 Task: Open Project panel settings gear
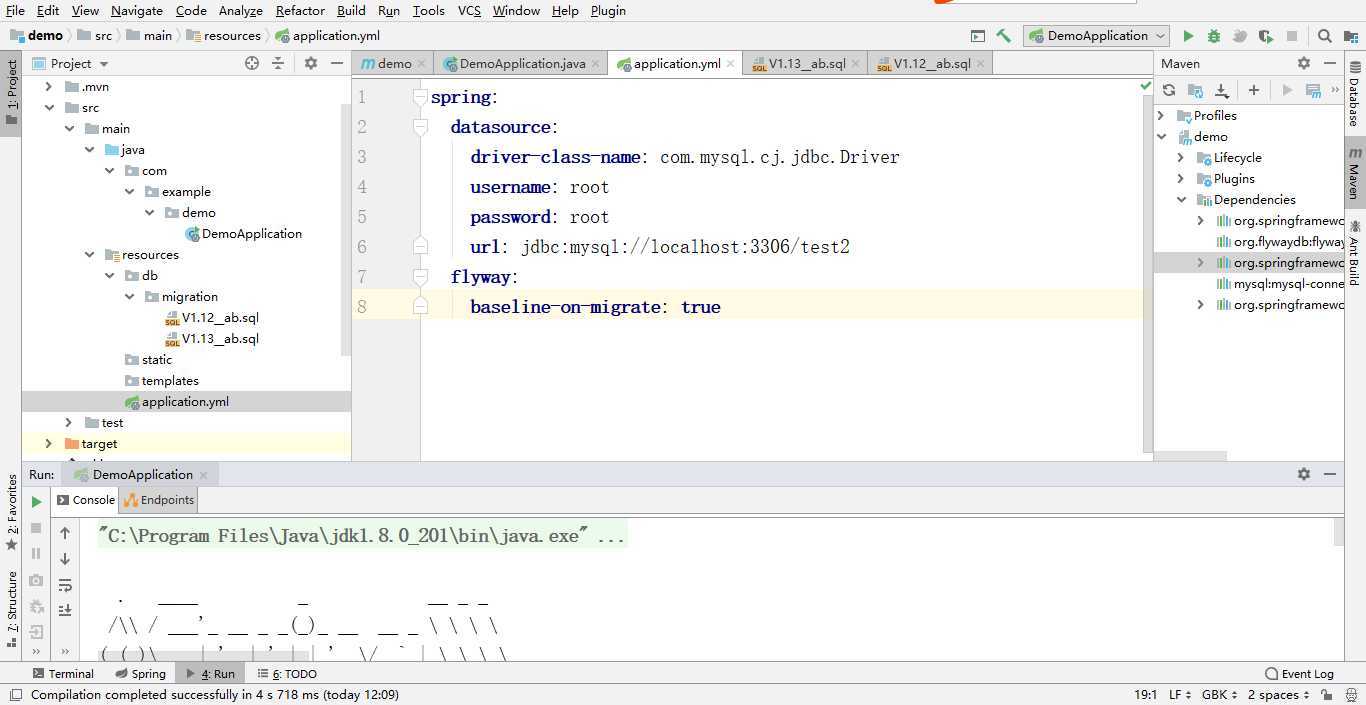(311, 63)
